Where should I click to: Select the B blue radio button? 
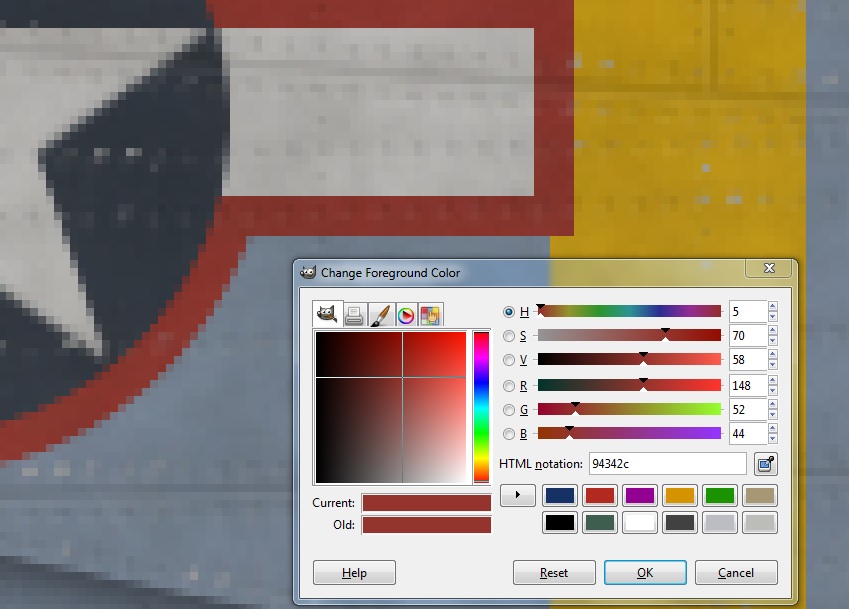pos(508,434)
